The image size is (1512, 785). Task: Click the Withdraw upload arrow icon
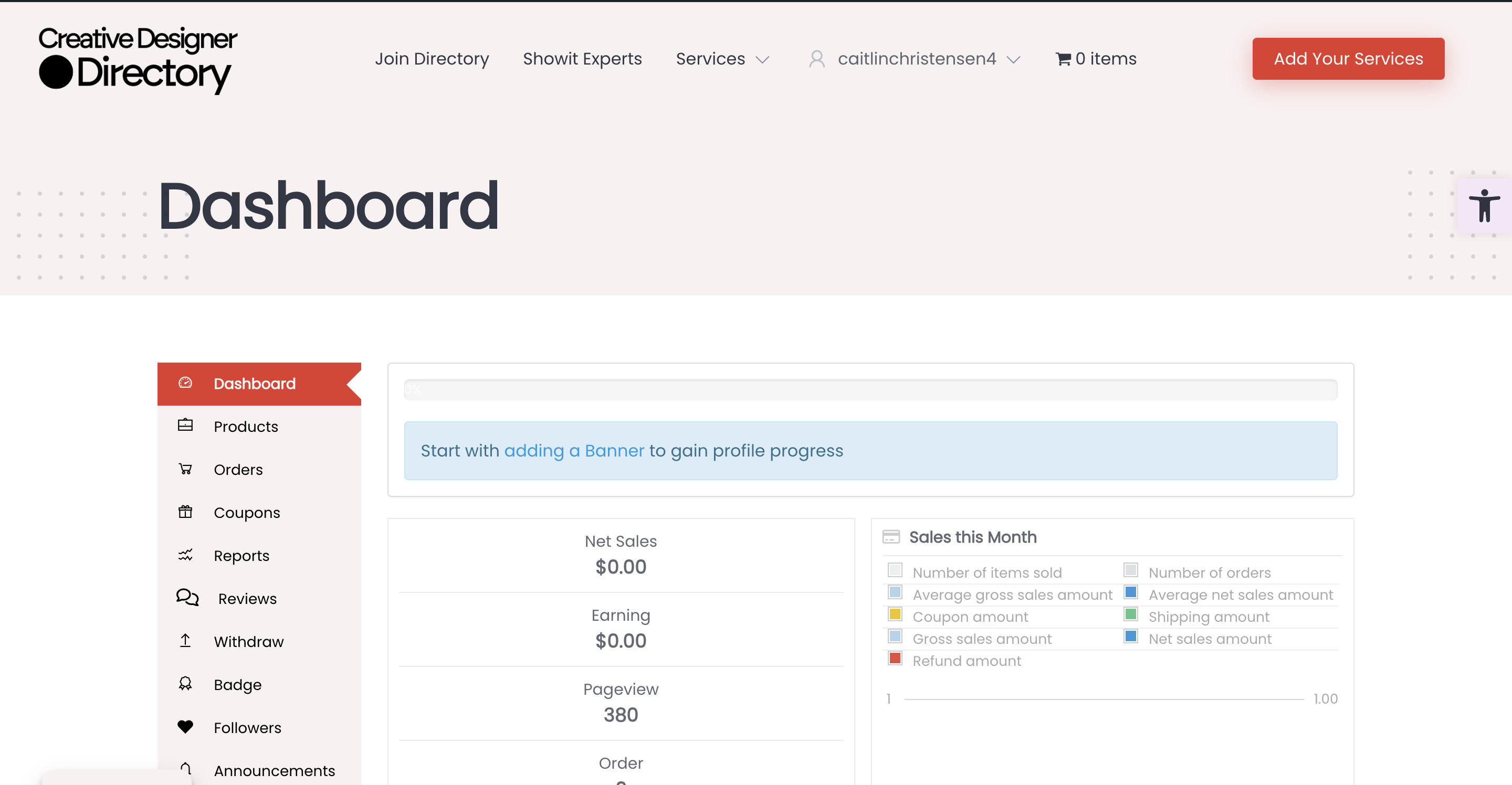point(185,641)
